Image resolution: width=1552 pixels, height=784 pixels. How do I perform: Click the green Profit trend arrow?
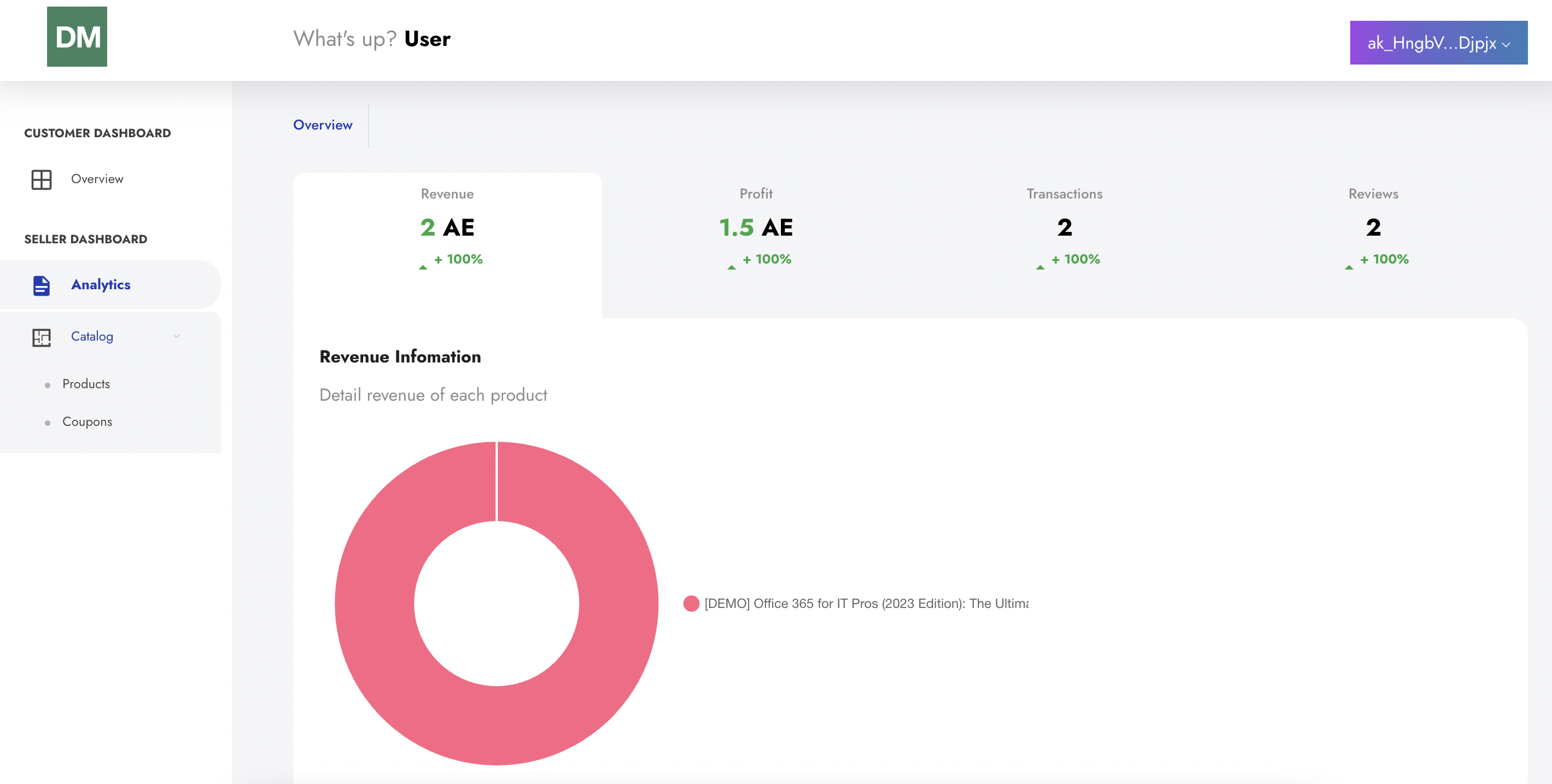pos(731,267)
